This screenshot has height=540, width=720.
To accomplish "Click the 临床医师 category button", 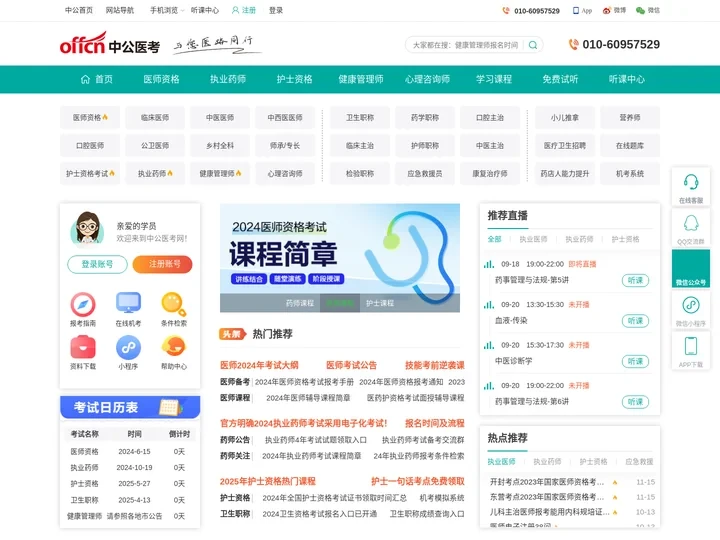I will (155, 118).
